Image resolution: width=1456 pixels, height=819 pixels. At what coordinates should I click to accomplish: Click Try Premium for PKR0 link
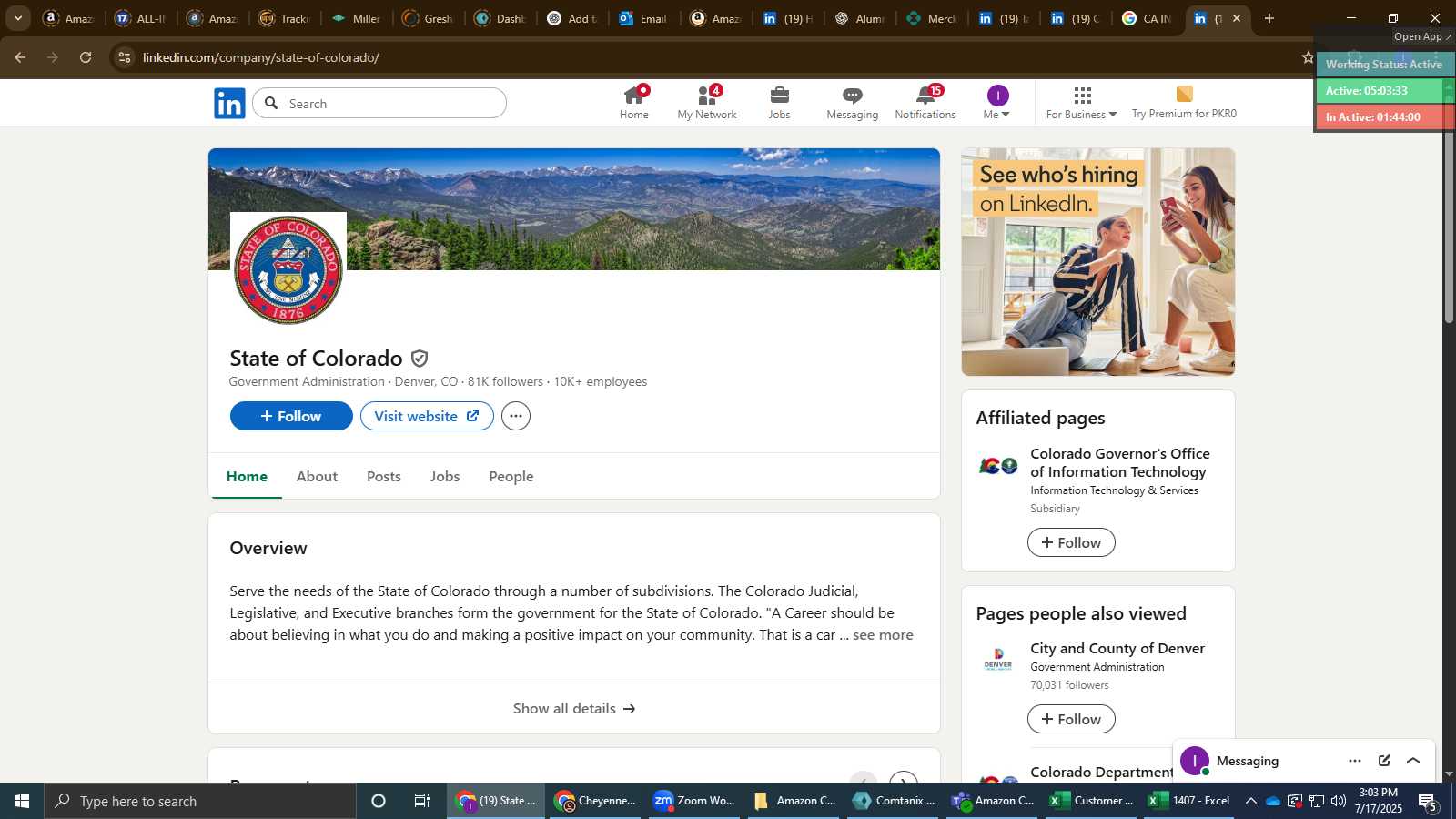coord(1184,103)
